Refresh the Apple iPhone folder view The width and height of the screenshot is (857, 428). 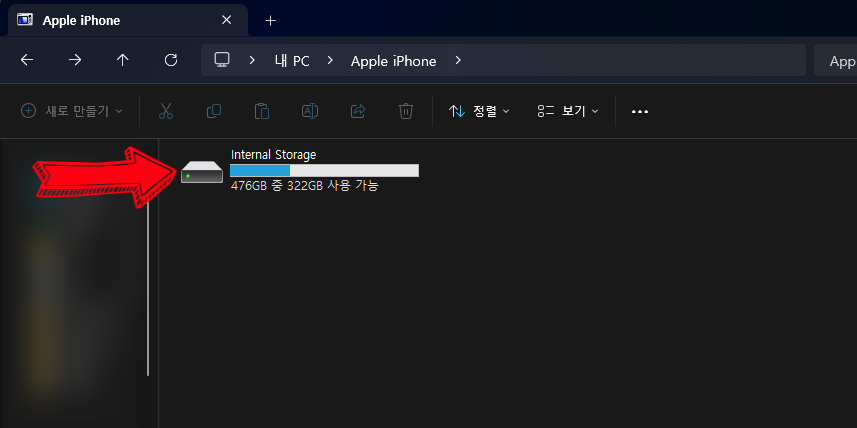click(171, 60)
